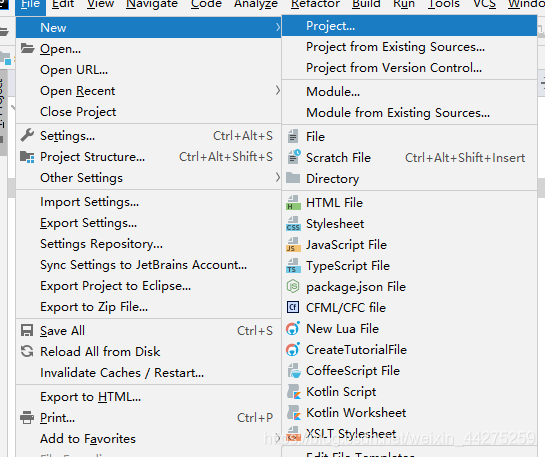Click the package.json Node icon
Viewport: 545px width, 457px height.
coord(293,286)
